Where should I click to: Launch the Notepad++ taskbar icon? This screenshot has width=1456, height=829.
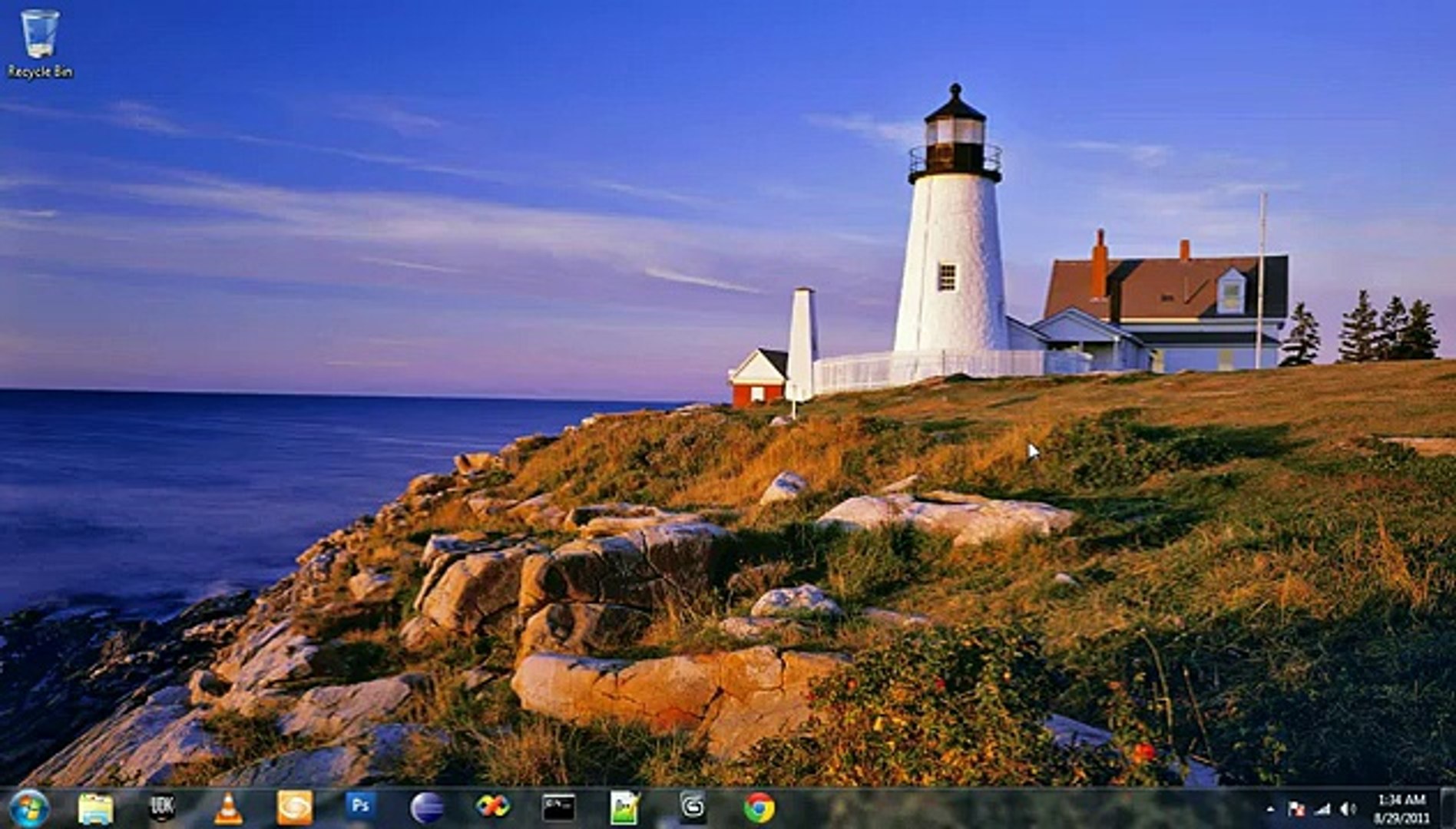click(625, 808)
